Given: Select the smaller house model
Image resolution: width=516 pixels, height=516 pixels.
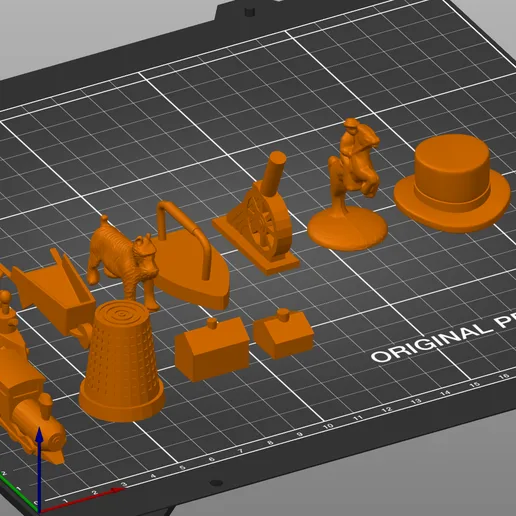Looking at the screenshot, I should click(283, 333).
